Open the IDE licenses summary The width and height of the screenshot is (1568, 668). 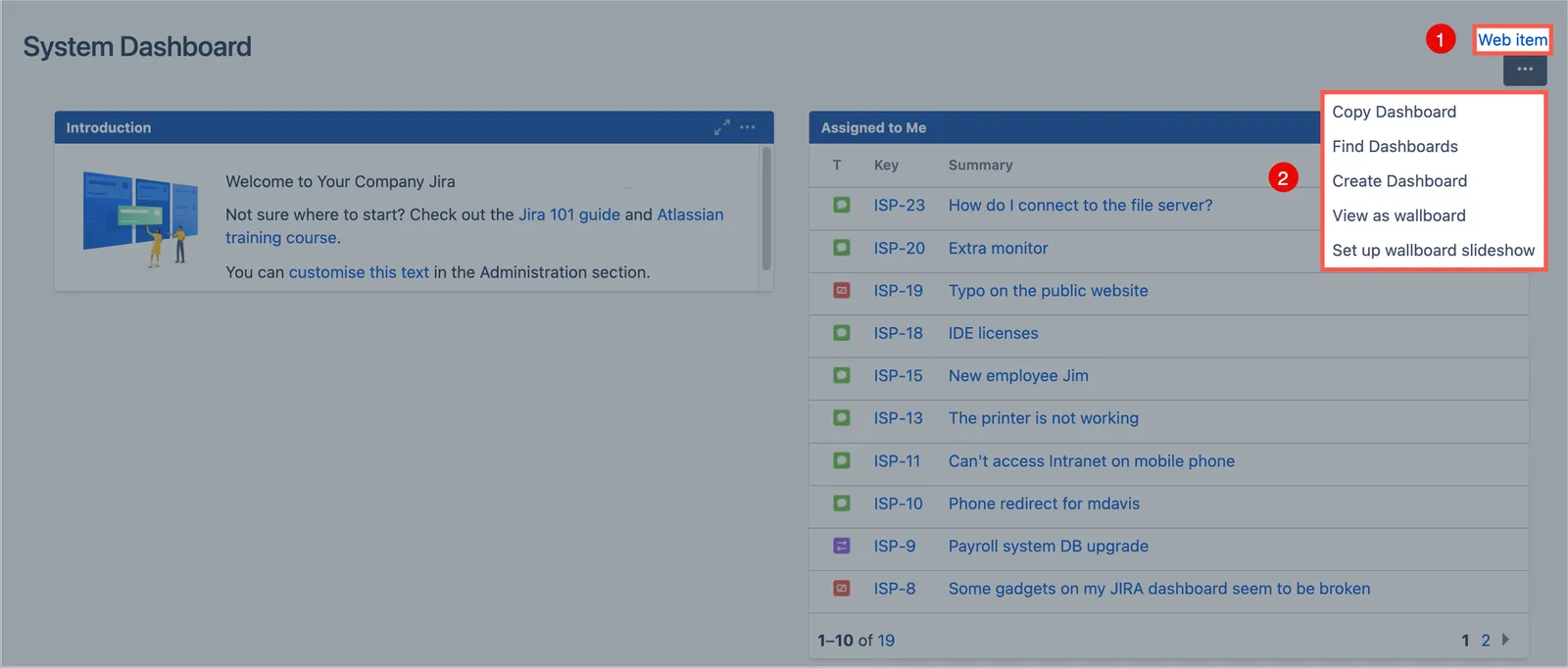(994, 333)
